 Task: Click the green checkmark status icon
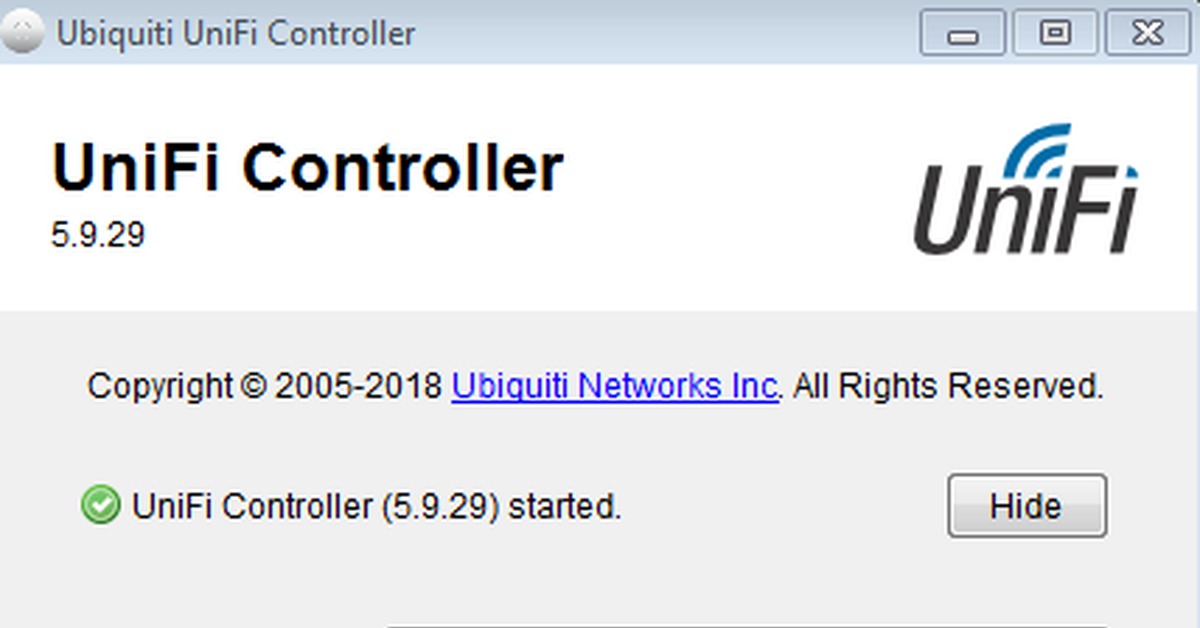(x=100, y=506)
